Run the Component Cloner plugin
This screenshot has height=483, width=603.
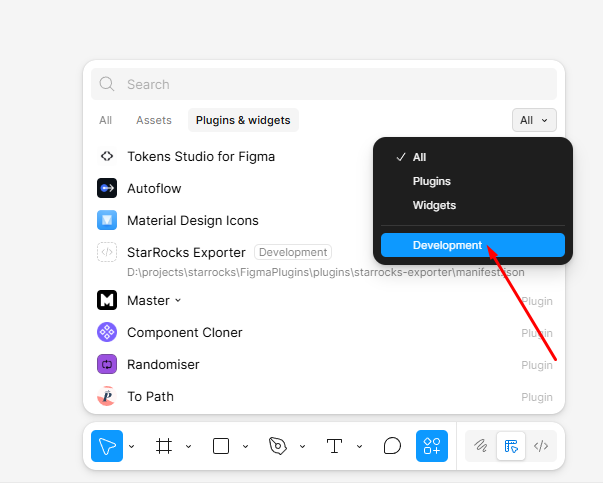pyautogui.click(x=185, y=332)
